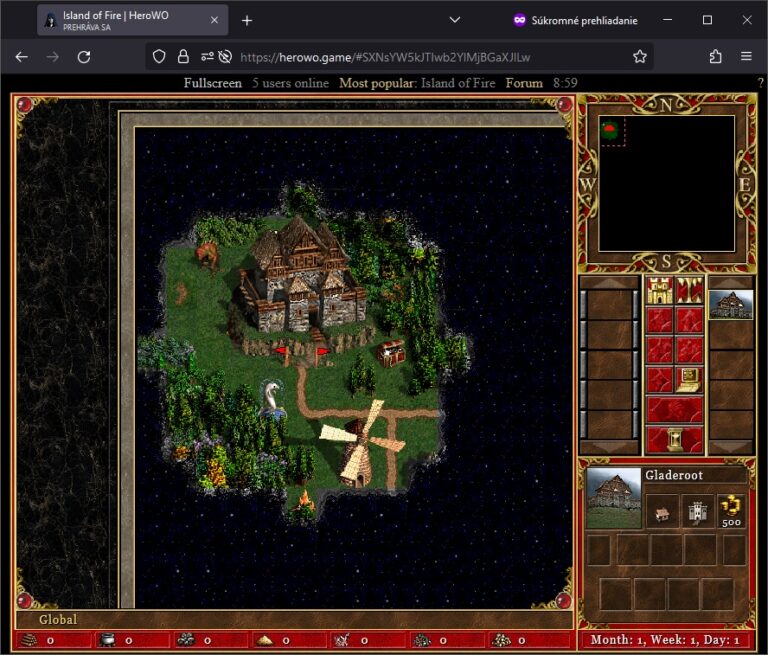The width and height of the screenshot is (768, 655).
Task: Open the Kingdom Overview castle button
Action: tap(659, 290)
